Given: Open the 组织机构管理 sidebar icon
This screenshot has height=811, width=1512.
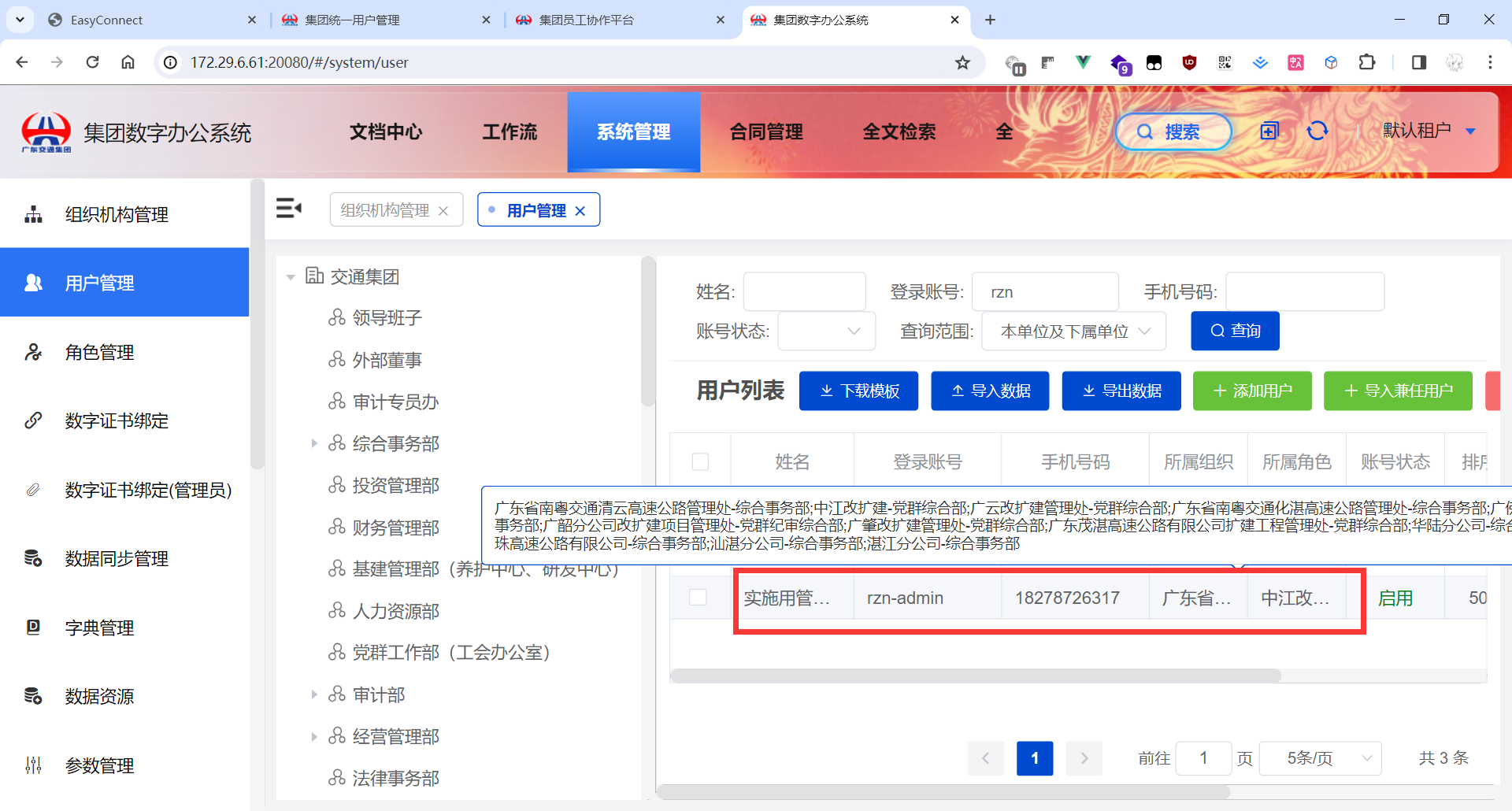Looking at the screenshot, I should (x=33, y=214).
